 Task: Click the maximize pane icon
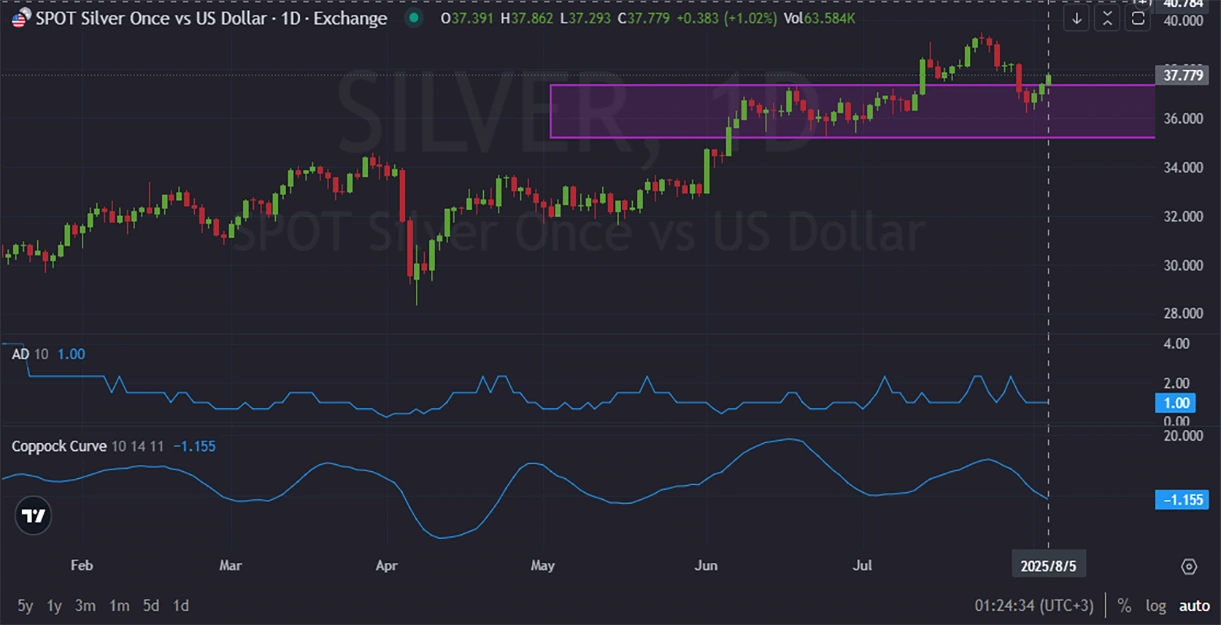(1138, 18)
